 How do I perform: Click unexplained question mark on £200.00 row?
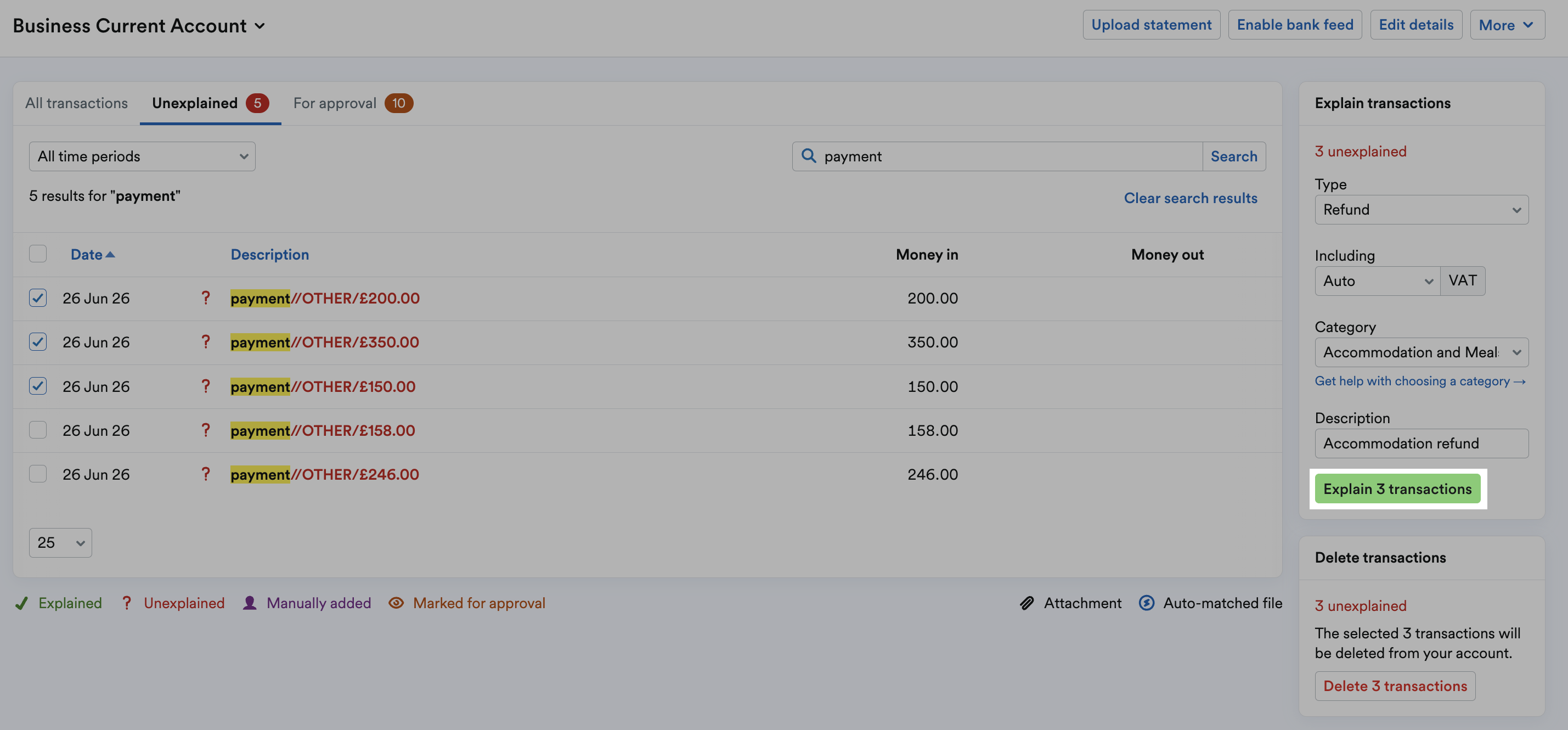tap(206, 297)
